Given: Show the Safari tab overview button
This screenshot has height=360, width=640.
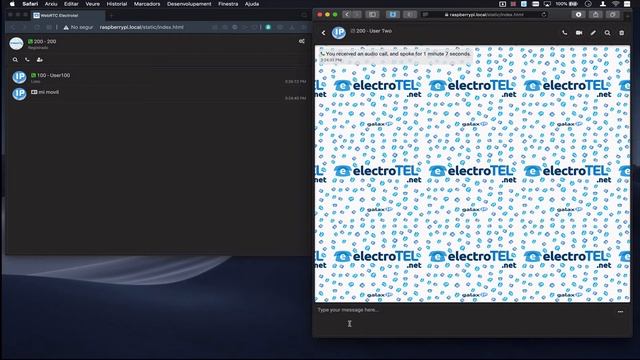Looking at the screenshot, I should coord(613,14).
